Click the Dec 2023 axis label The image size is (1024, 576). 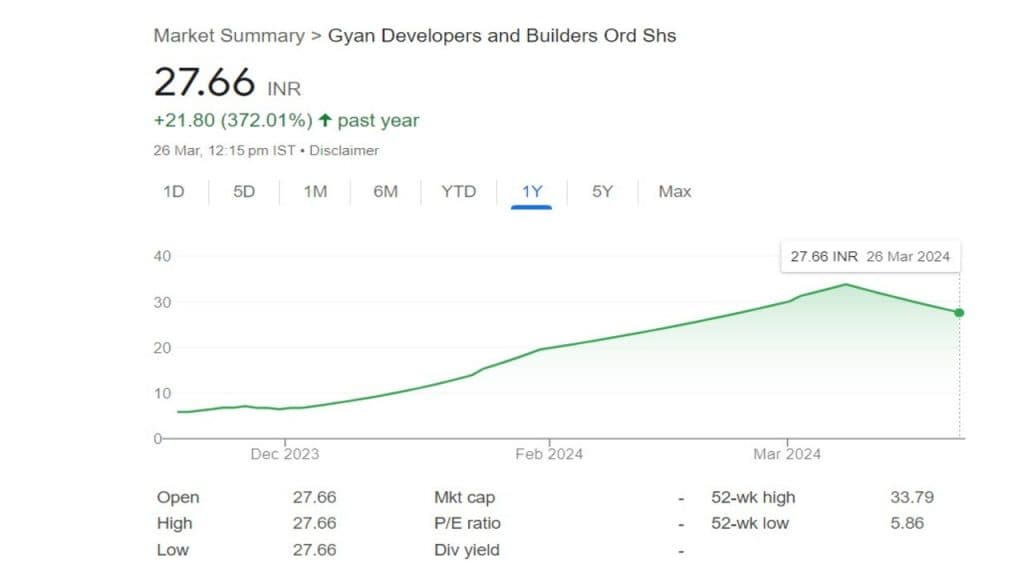(x=285, y=454)
